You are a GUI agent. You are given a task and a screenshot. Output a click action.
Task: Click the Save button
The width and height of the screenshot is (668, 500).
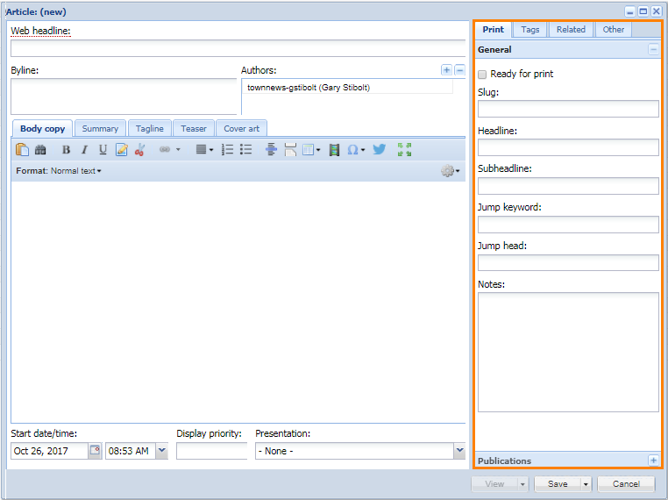pos(557,484)
